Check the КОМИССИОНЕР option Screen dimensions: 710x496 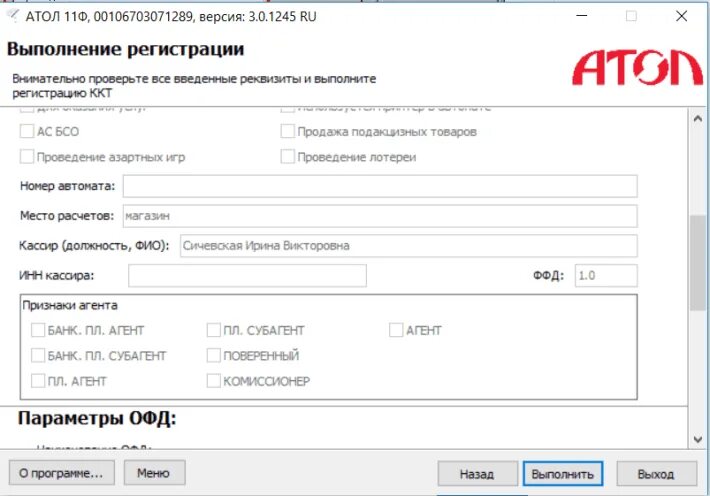click(214, 381)
